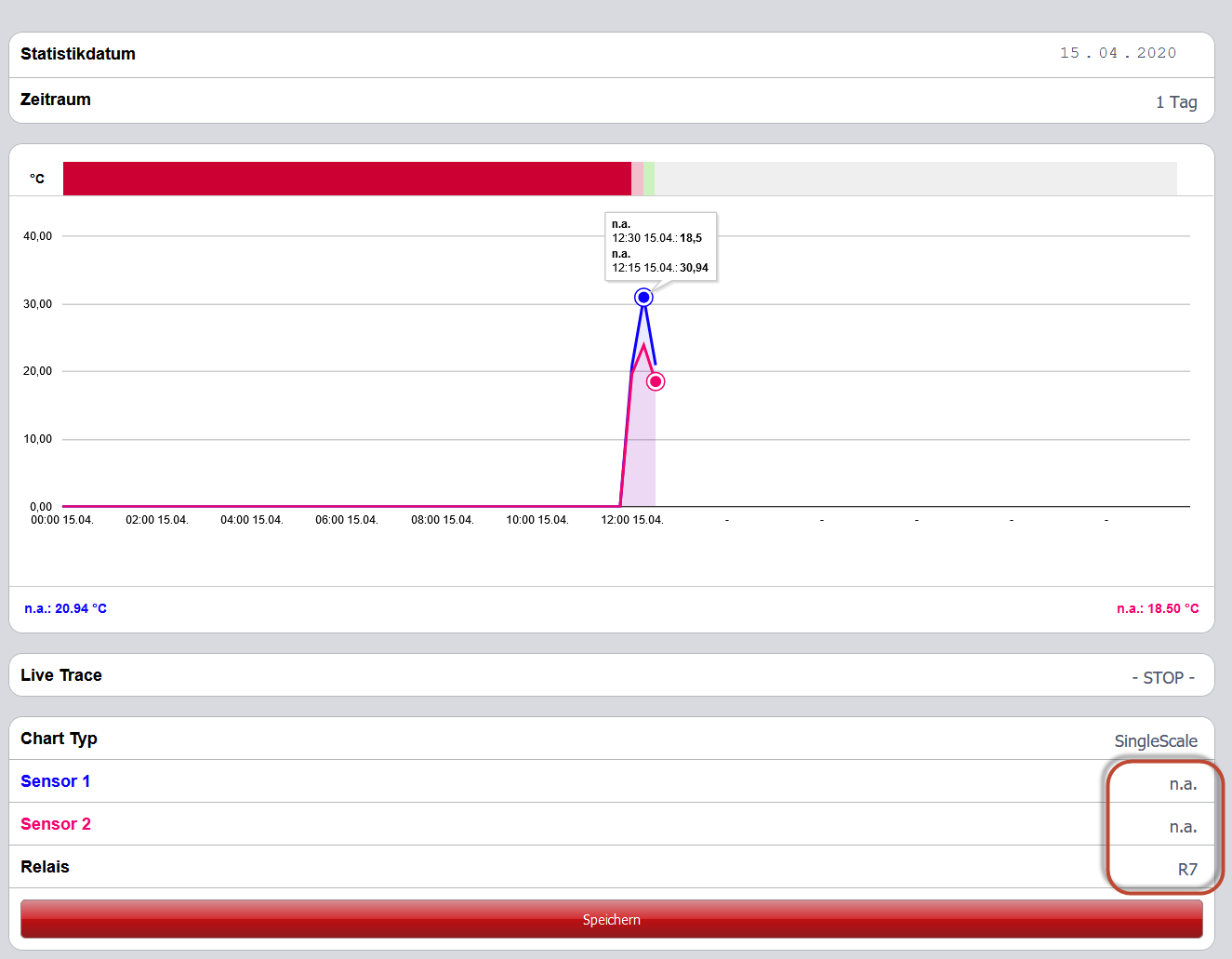Click y-axis label 0,00
Viewport: 1232px width, 959px height.
pos(41,507)
